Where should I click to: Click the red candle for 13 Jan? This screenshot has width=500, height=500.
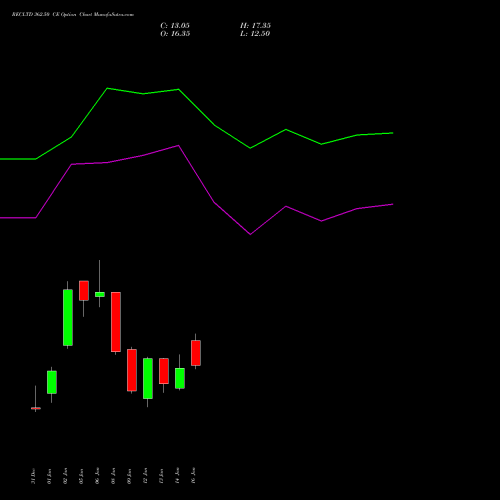pyautogui.click(x=164, y=371)
